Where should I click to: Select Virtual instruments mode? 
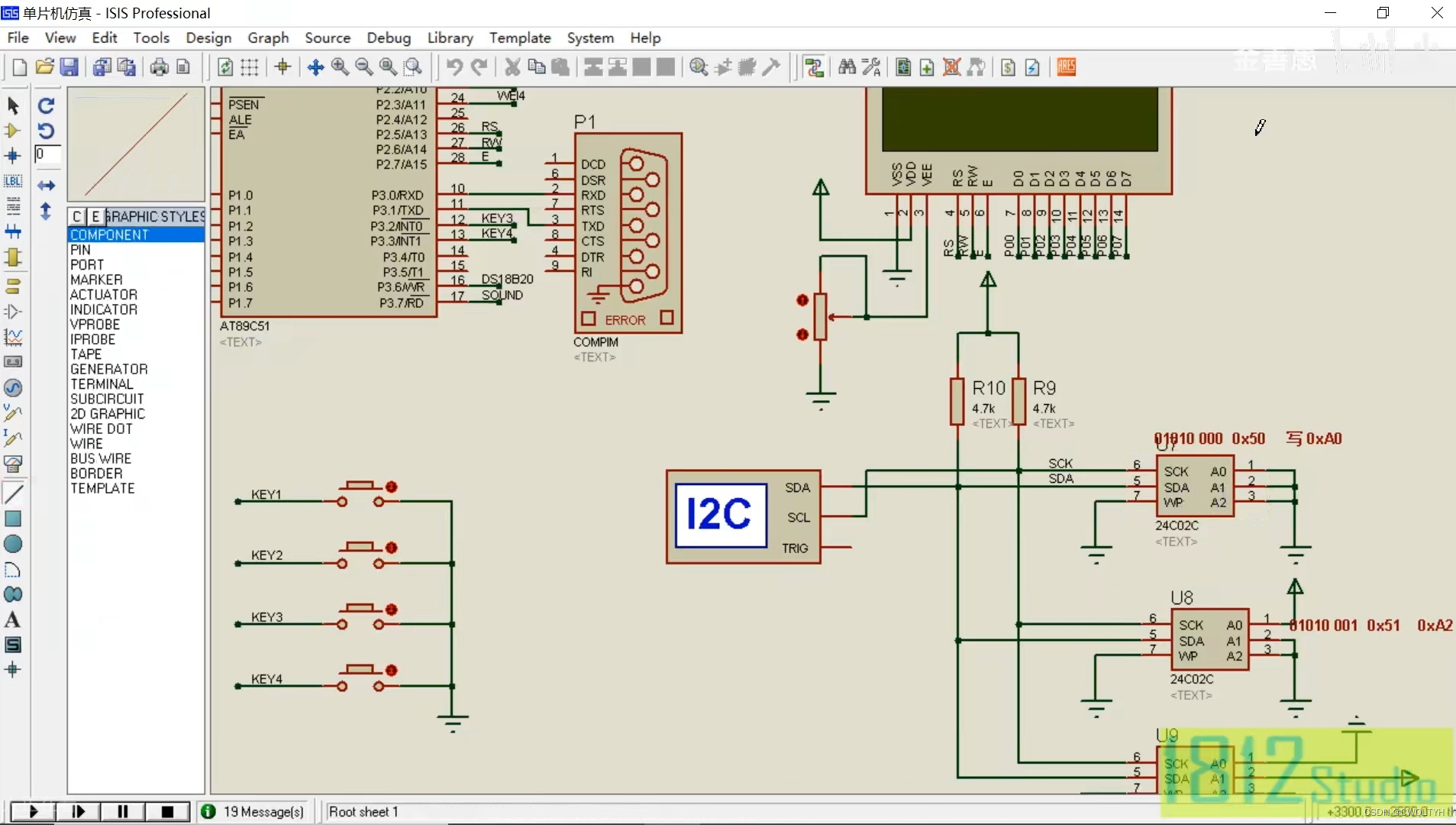coord(13,463)
